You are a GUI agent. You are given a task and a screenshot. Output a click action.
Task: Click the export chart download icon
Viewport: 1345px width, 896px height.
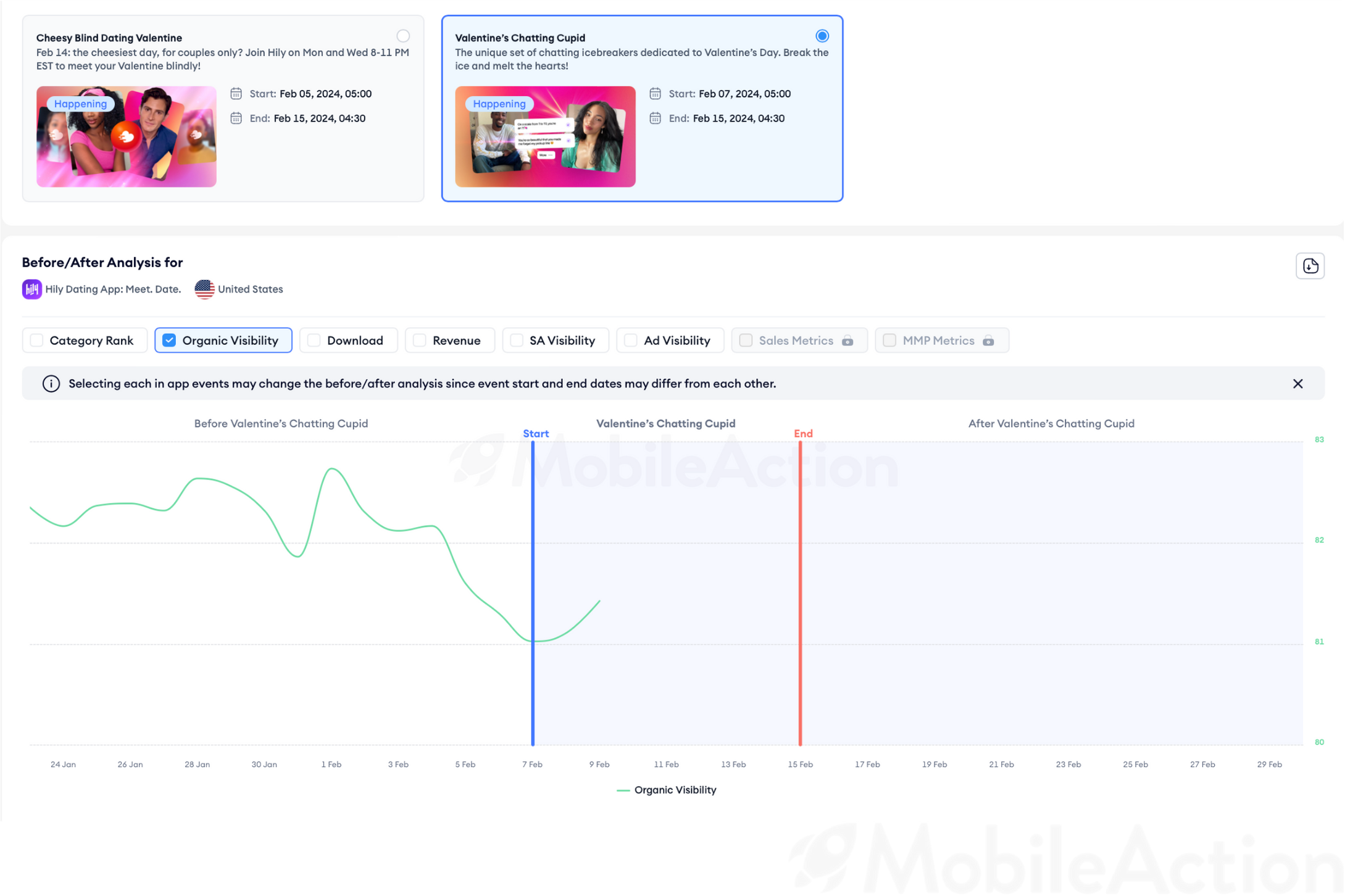click(1309, 266)
